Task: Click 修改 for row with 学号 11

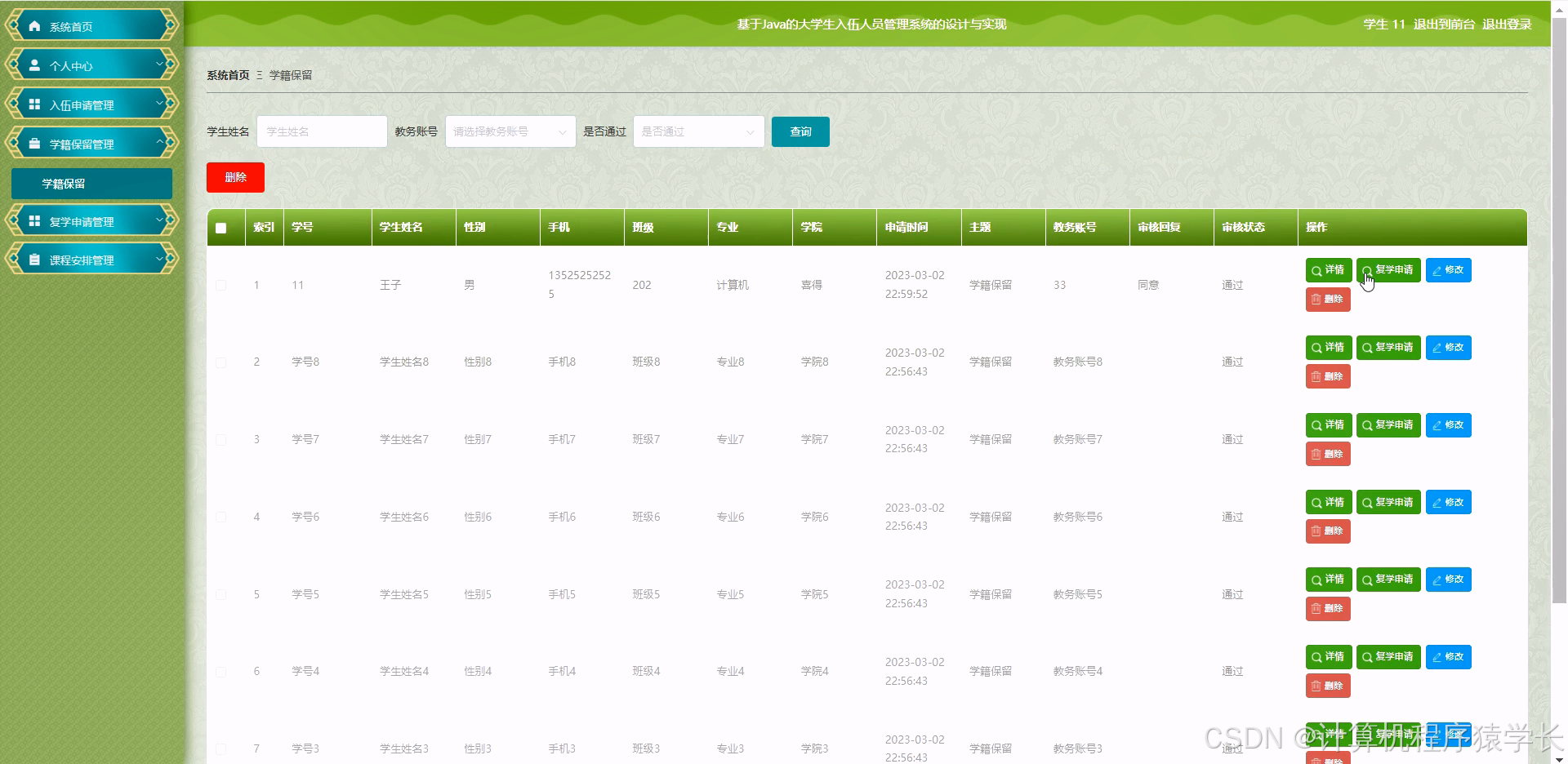Action: click(1449, 270)
